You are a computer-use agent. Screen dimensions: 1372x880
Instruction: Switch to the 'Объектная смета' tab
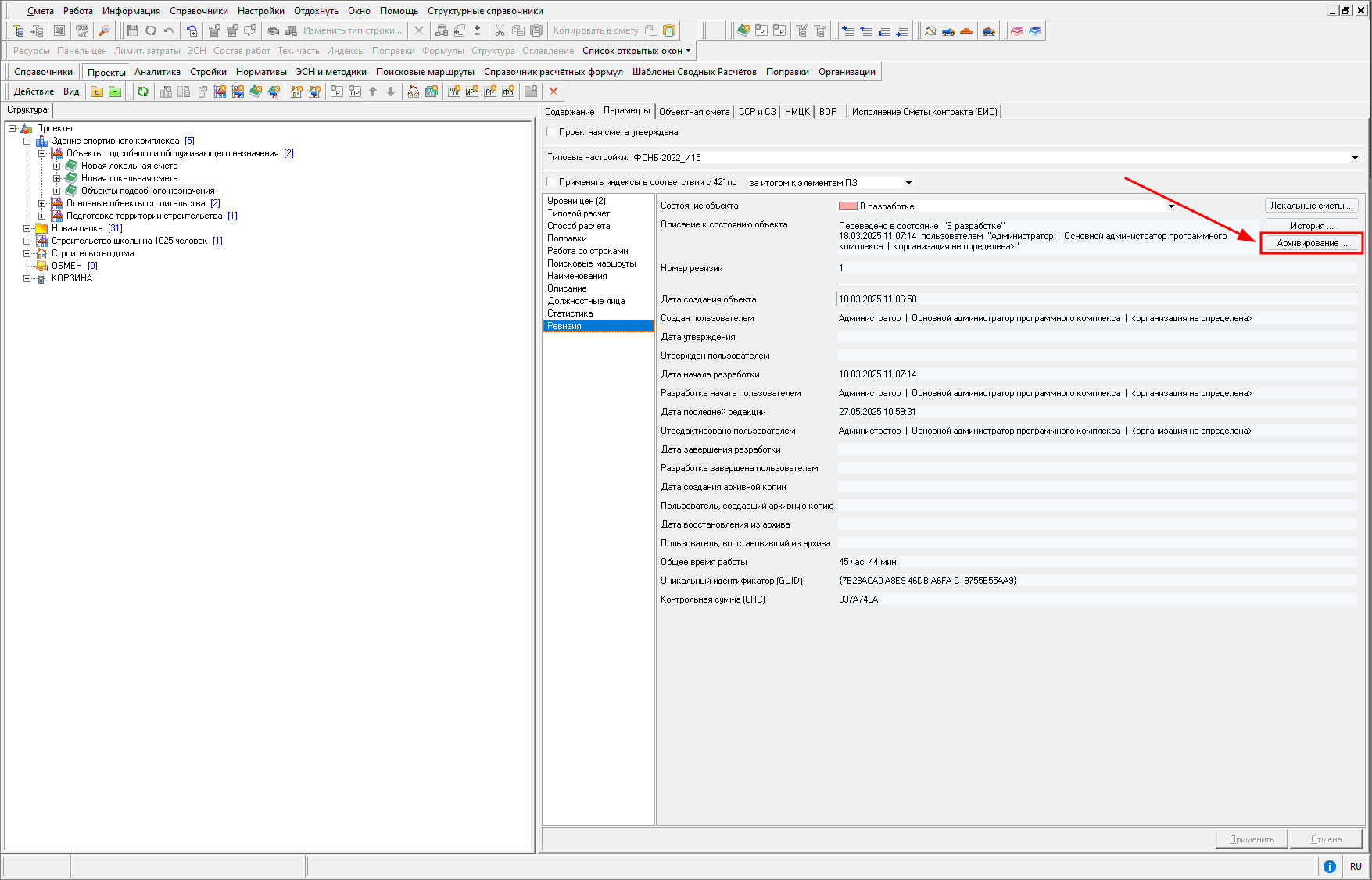(693, 112)
